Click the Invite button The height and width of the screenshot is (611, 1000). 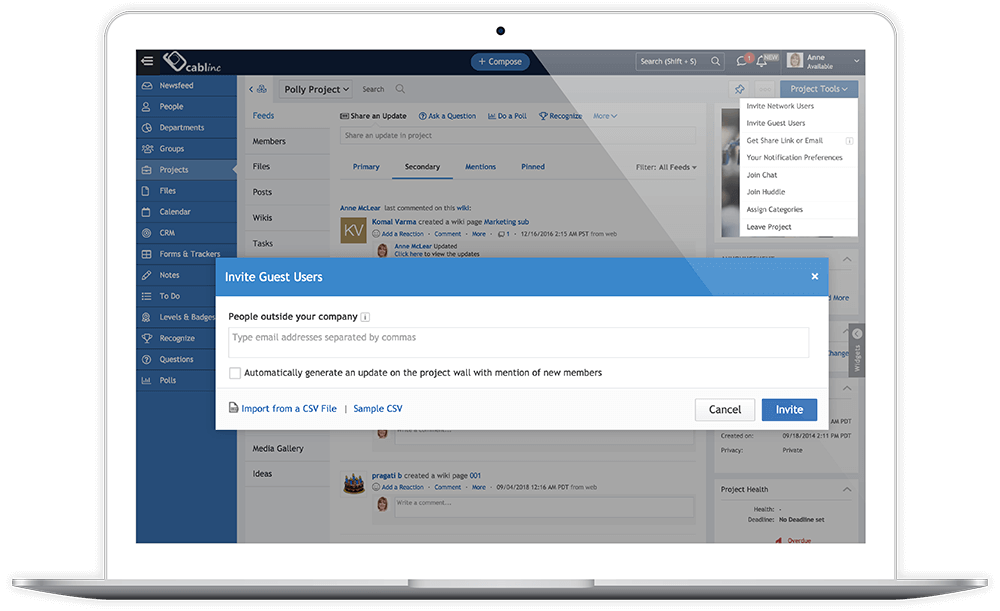[x=789, y=409]
